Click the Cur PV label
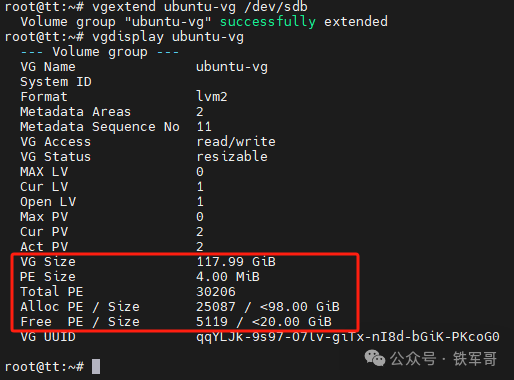The height and width of the screenshot is (380, 514). click(44, 232)
